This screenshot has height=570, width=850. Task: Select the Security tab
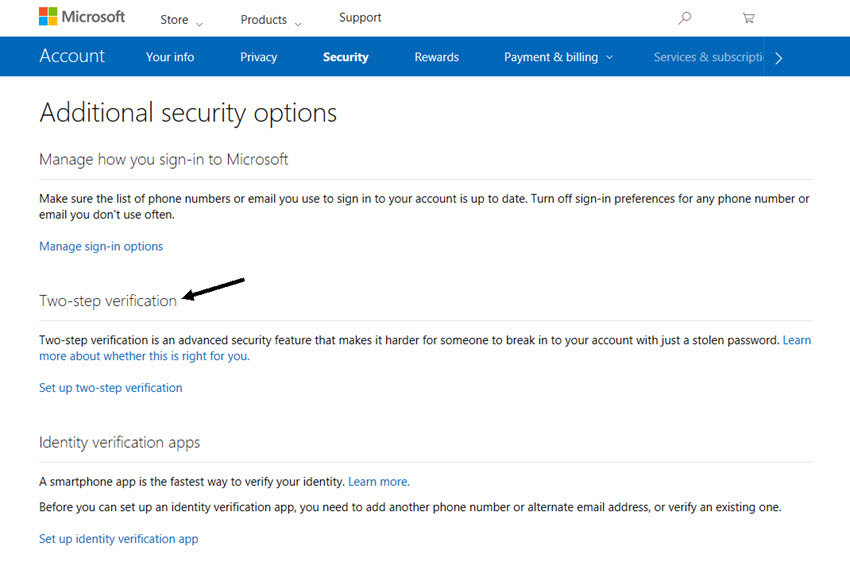(345, 57)
